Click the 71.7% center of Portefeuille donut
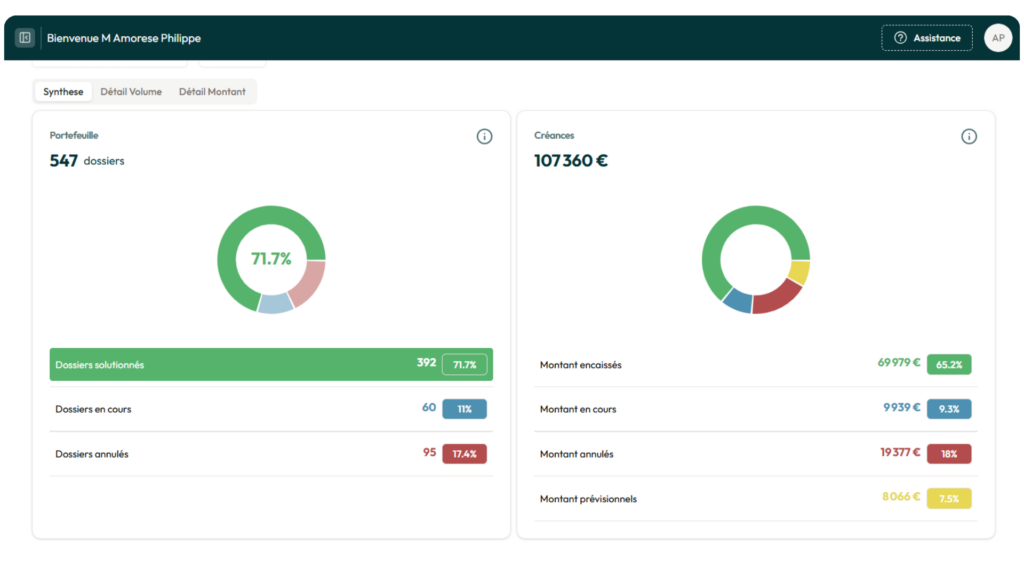 271,259
